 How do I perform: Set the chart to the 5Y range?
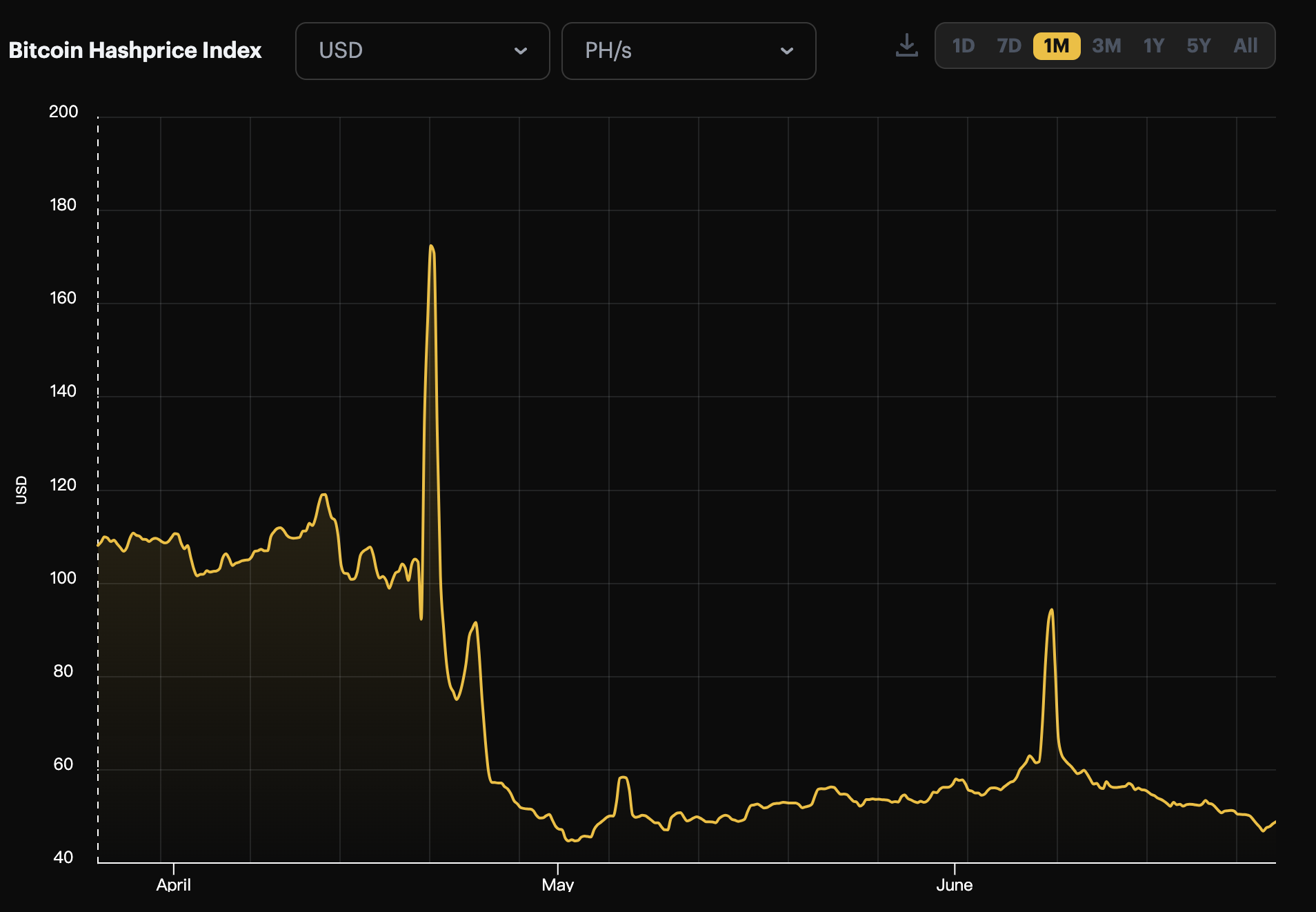[1198, 46]
